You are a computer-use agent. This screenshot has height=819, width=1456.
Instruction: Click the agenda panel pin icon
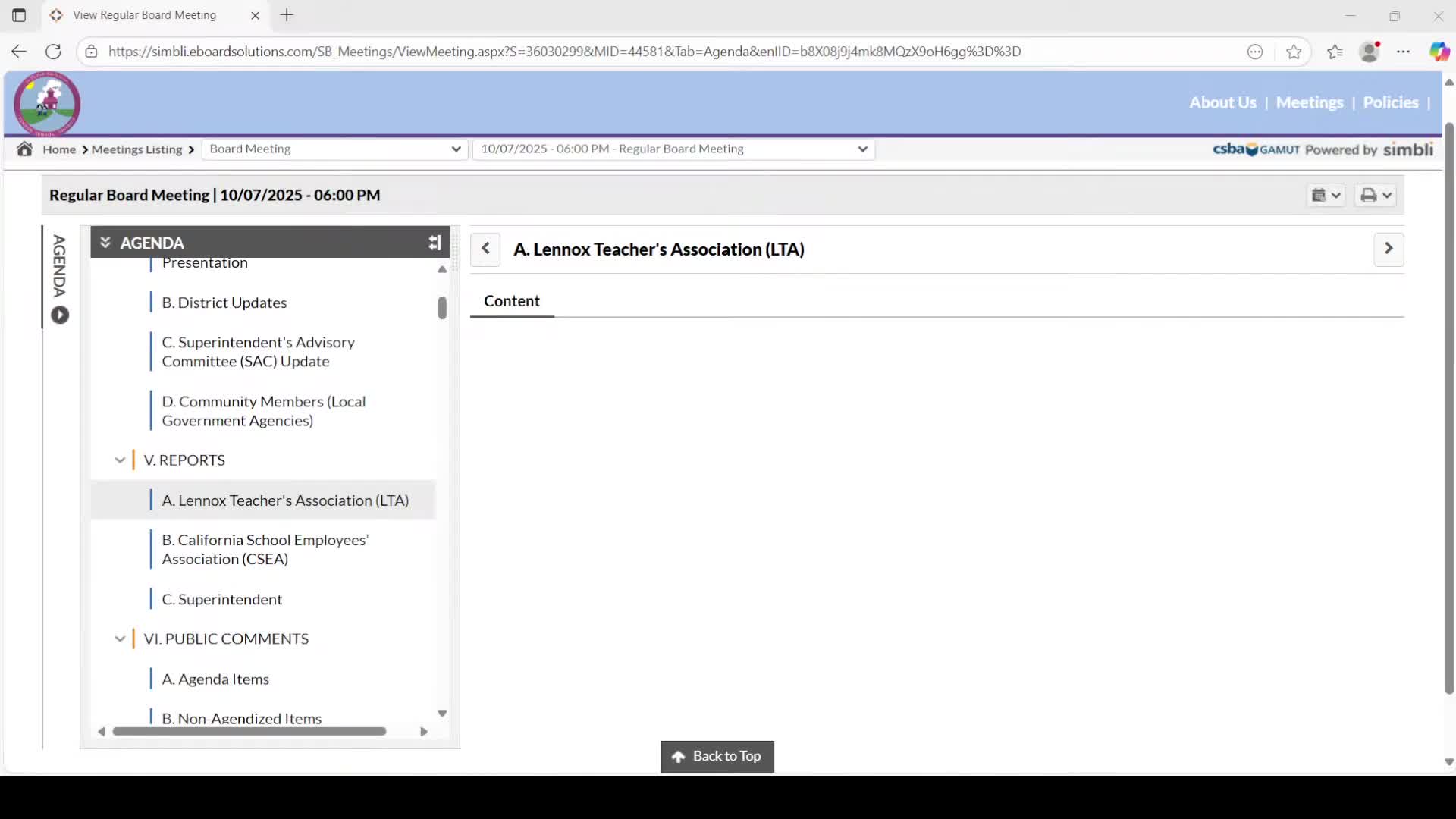435,243
